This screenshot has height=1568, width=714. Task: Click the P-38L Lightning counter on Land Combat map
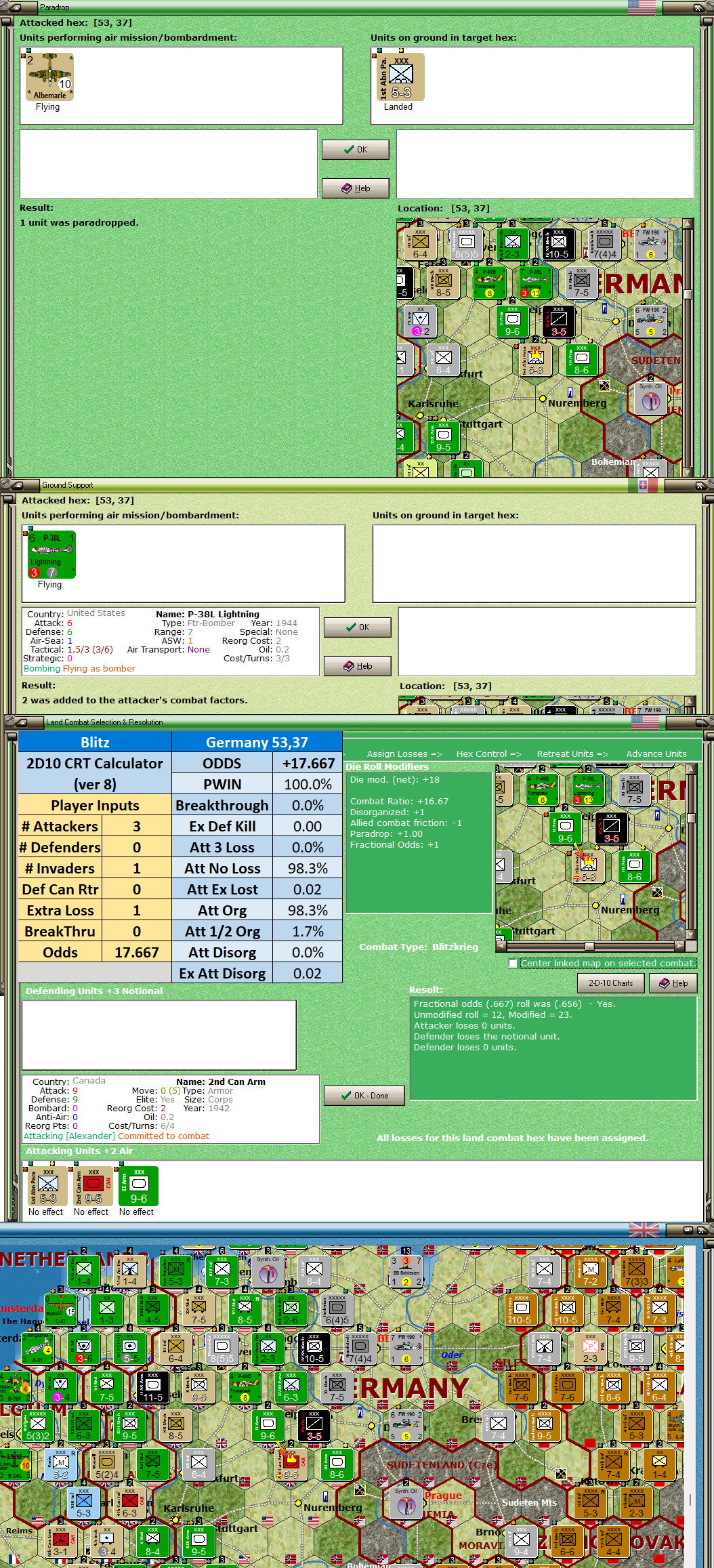588,789
